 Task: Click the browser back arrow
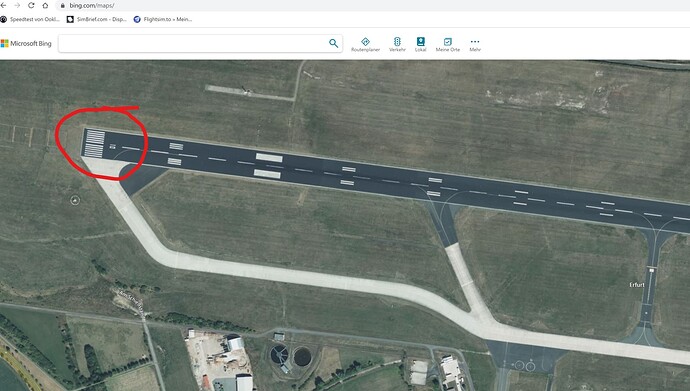[4, 5]
